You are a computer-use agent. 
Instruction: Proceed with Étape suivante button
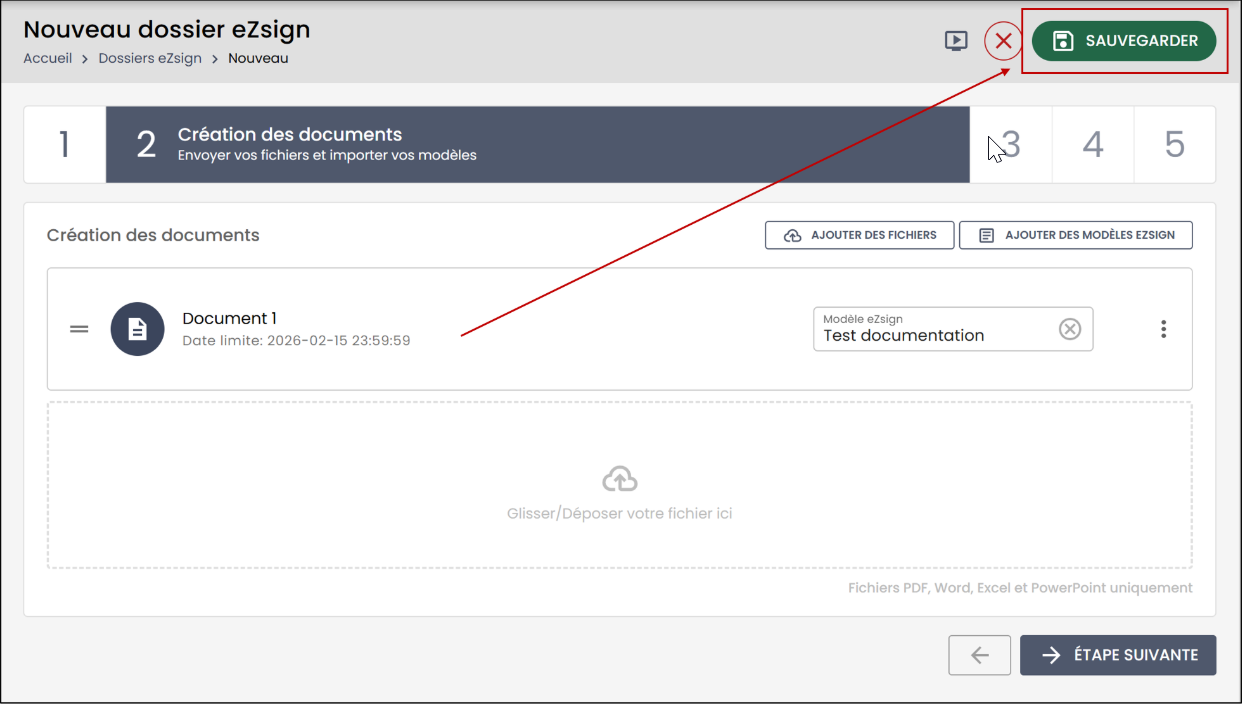[1118, 655]
